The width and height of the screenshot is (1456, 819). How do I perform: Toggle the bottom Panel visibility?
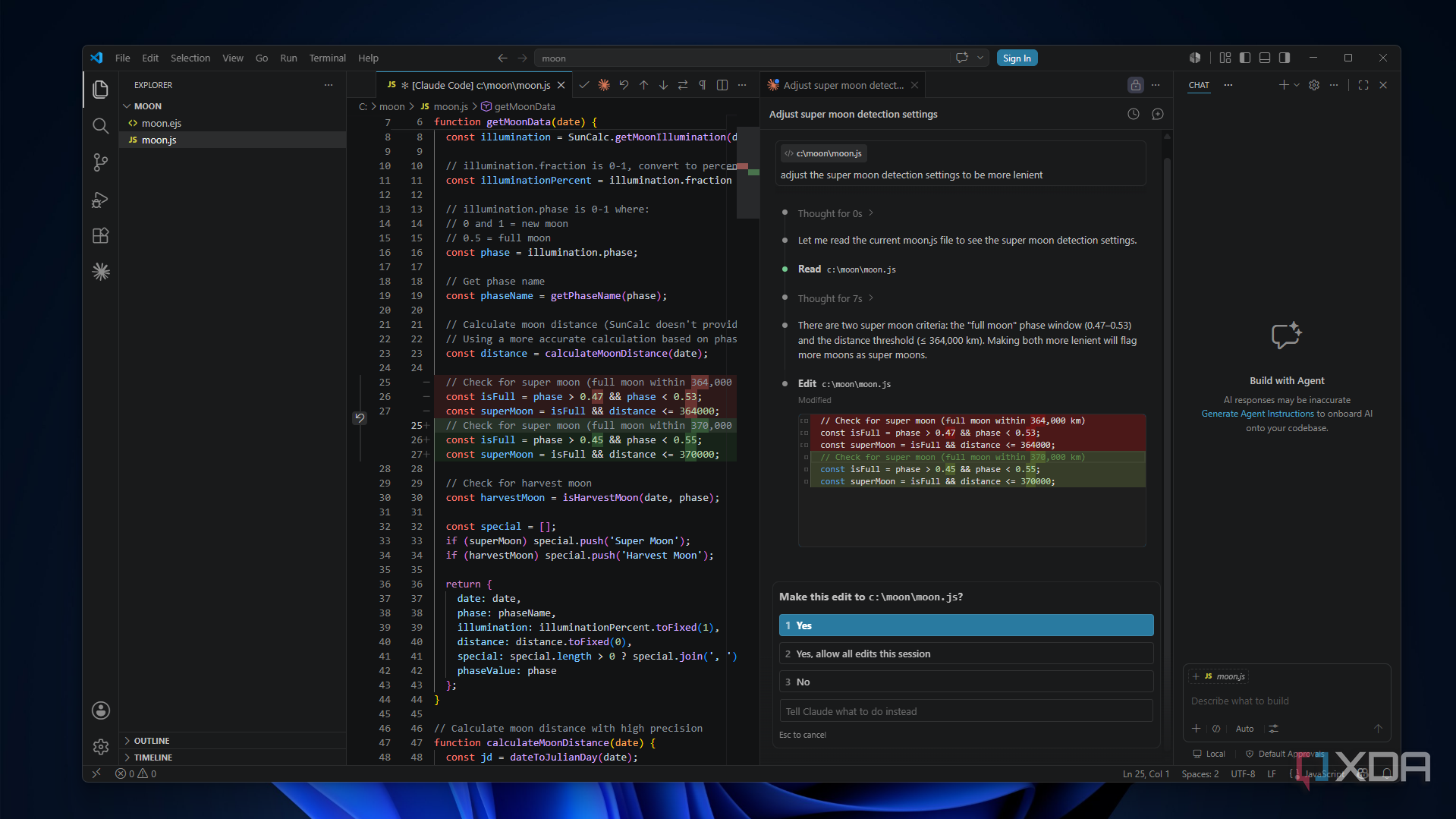[x=1265, y=58]
